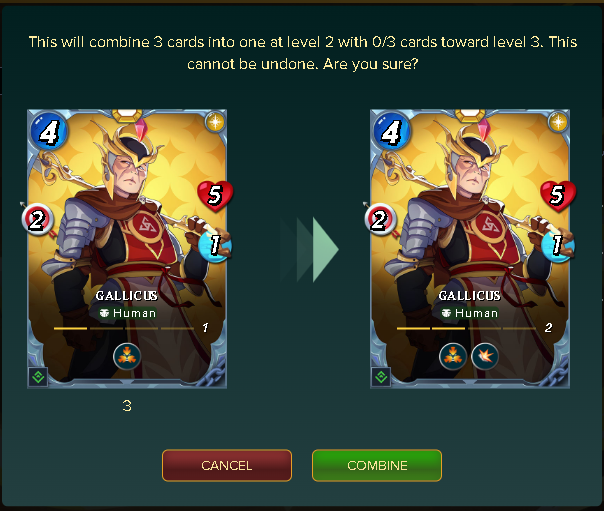
Task: Click the red CANCEL button
Action: tap(227, 465)
